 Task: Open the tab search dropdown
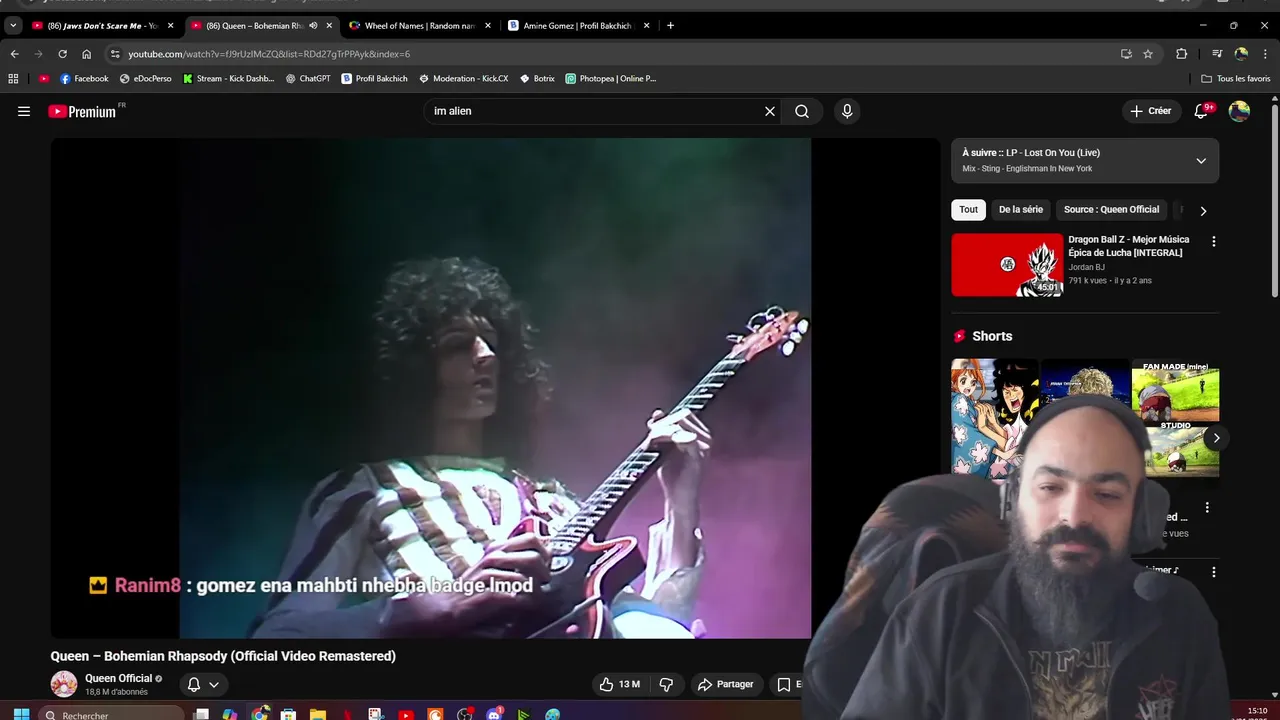(13, 25)
